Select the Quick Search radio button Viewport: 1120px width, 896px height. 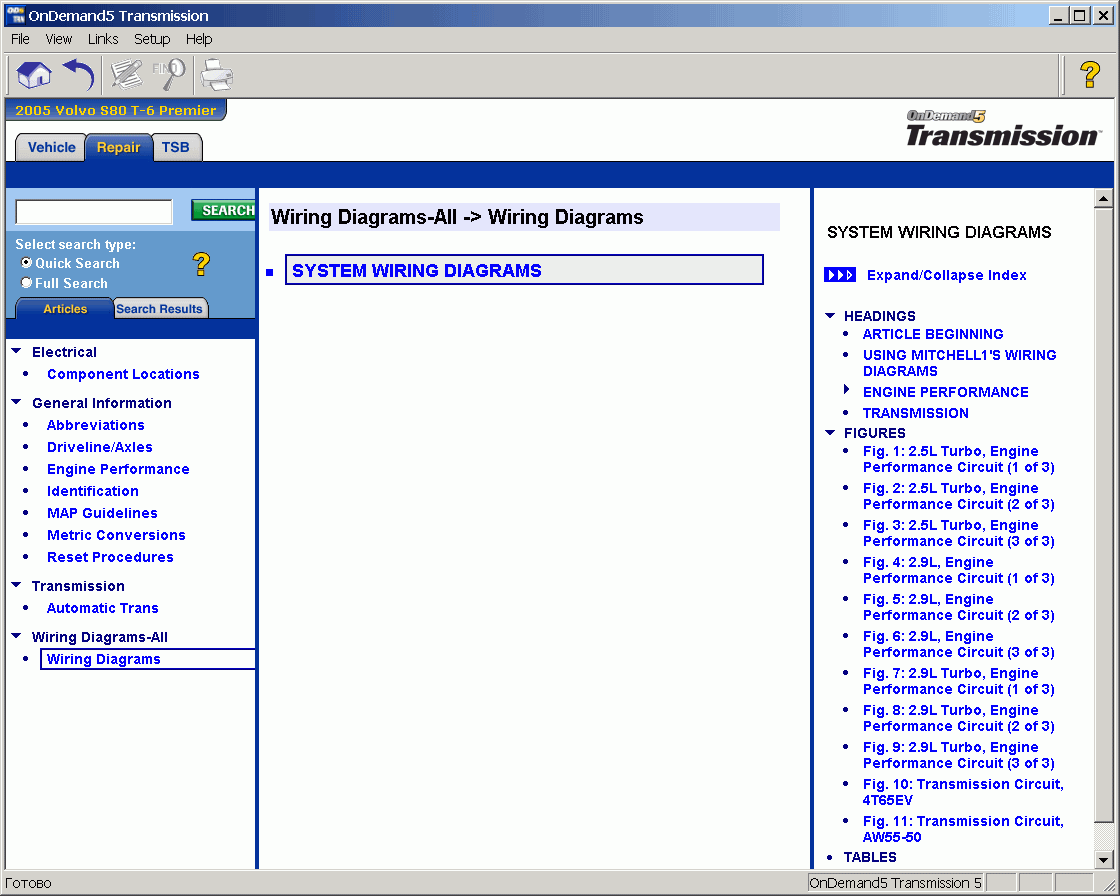pyautogui.click(x=24, y=263)
